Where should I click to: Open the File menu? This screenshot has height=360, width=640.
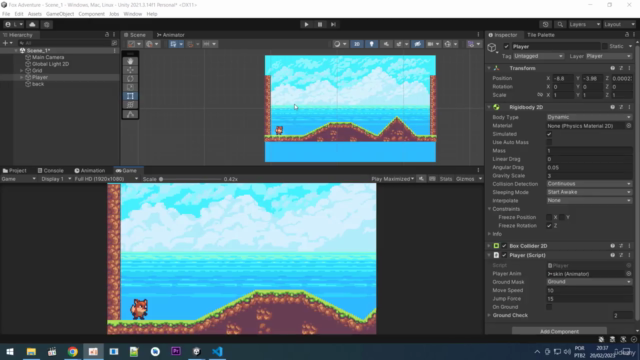6,14
